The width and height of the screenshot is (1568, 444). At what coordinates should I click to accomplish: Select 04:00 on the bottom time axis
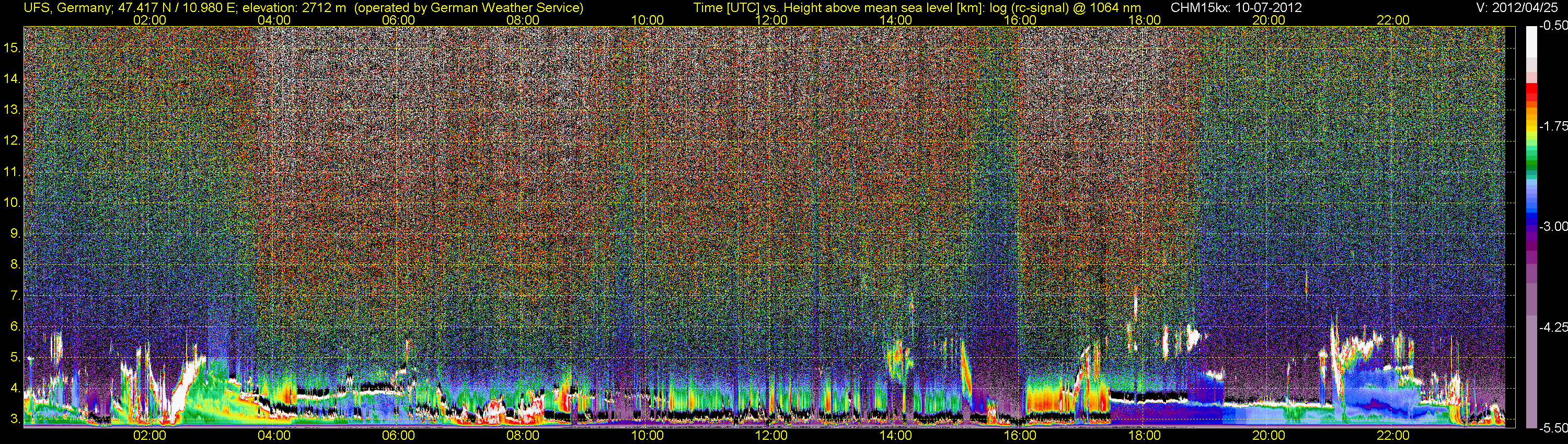(x=274, y=436)
